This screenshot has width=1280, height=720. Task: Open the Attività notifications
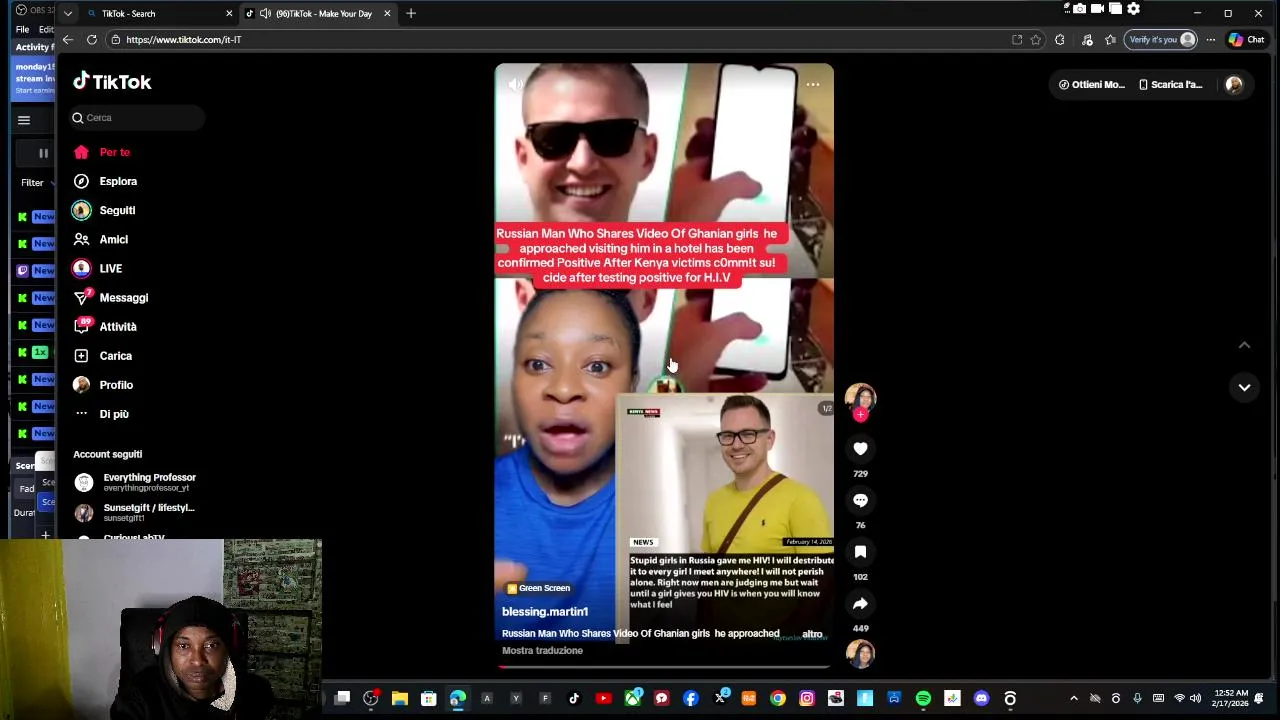pyautogui.click(x=106, y=326)
